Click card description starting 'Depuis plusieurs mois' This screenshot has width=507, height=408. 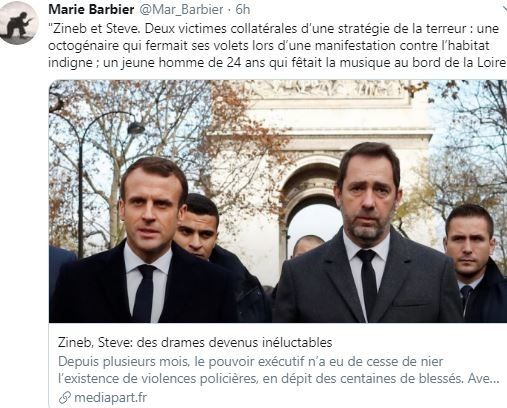tap(251, 361)
